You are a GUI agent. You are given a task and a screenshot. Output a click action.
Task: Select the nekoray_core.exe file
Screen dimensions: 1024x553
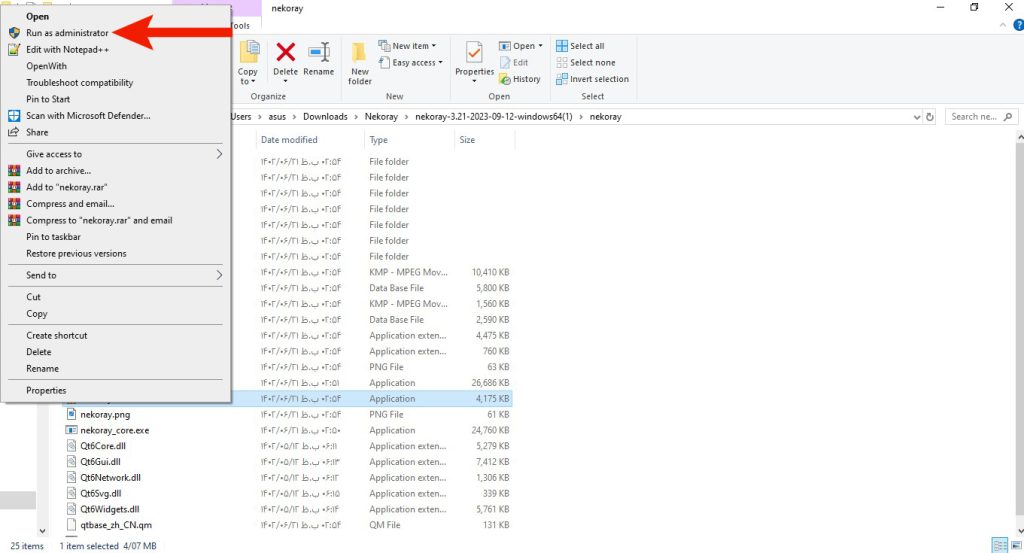(x=115, y=430)
